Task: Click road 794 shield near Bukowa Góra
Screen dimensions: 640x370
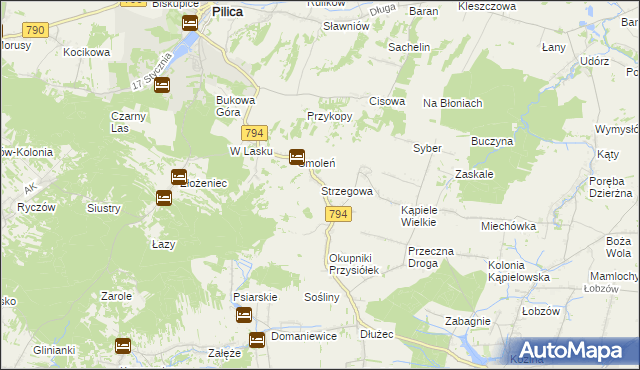Action: (x=254, y=133)
